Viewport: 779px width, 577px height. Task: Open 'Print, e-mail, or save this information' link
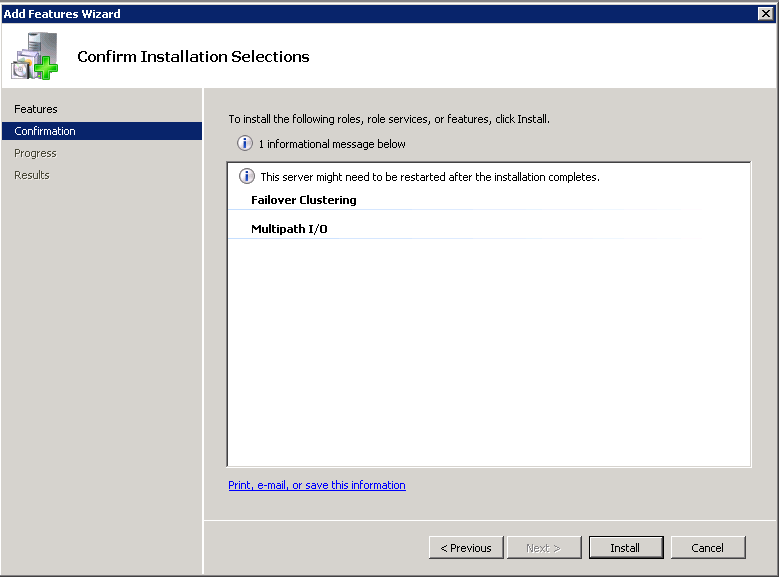pyautogui.click(x=317, y=485)
